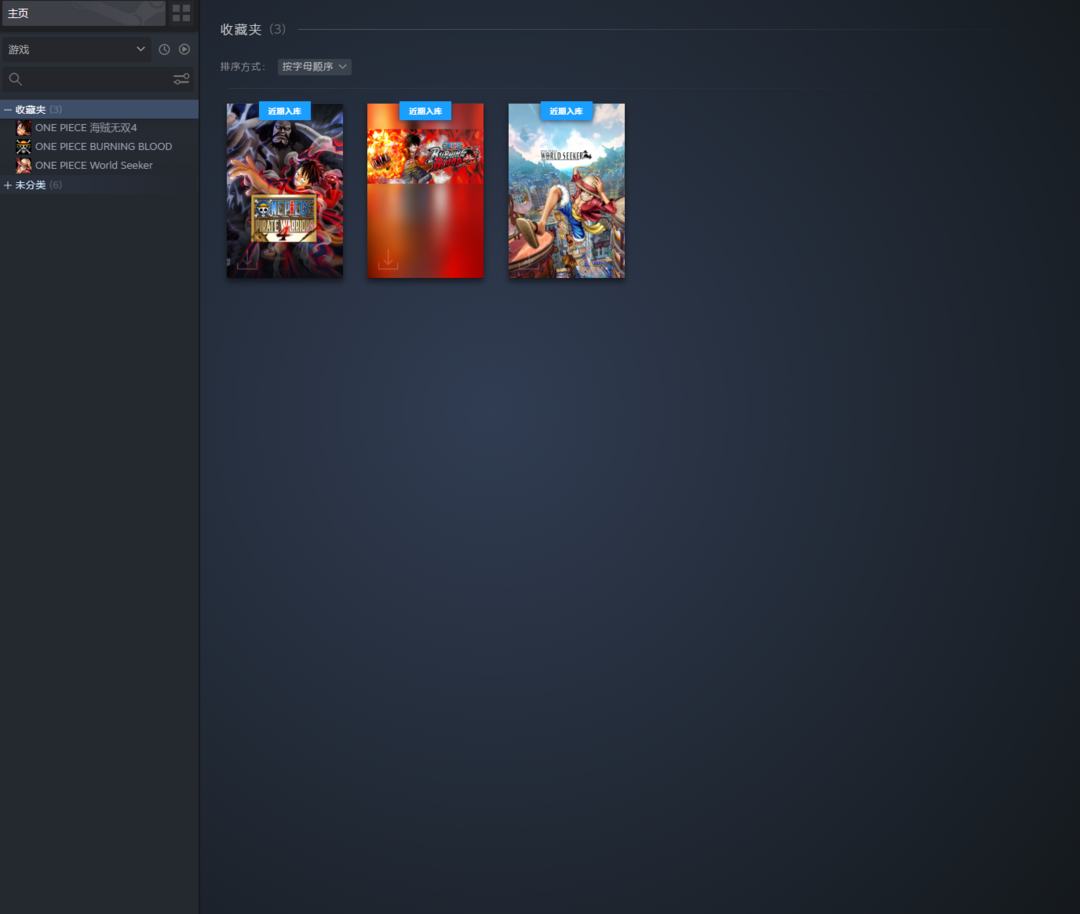The height and width of the screenshot is (914, 1080).
Task: Open the World Seeker game cover
Action: click(566, 190)
